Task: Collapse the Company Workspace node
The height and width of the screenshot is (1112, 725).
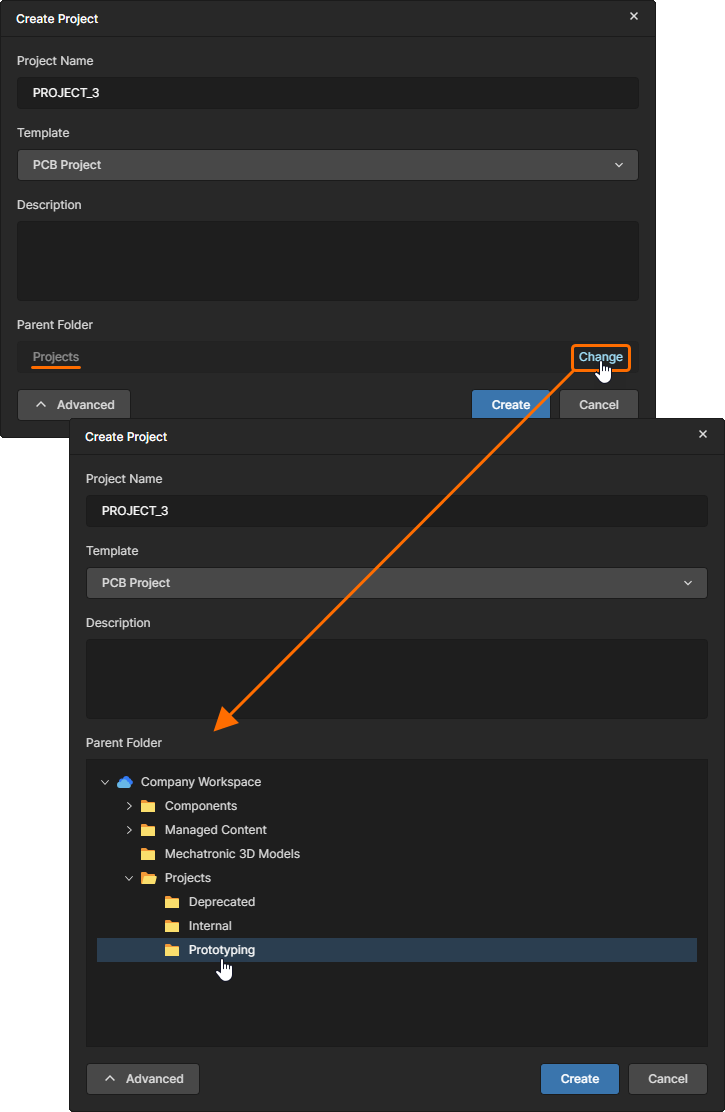Action: [105, 782]
